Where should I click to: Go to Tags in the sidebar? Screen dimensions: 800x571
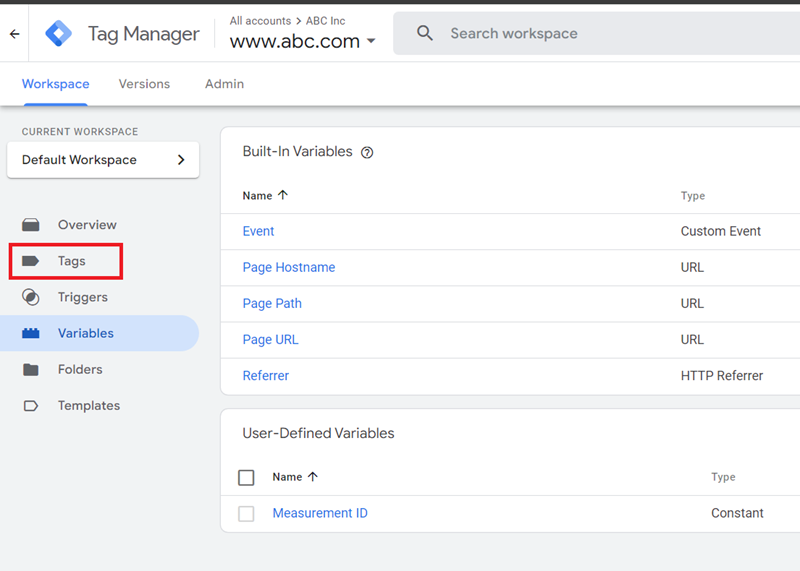click(71, 261)
